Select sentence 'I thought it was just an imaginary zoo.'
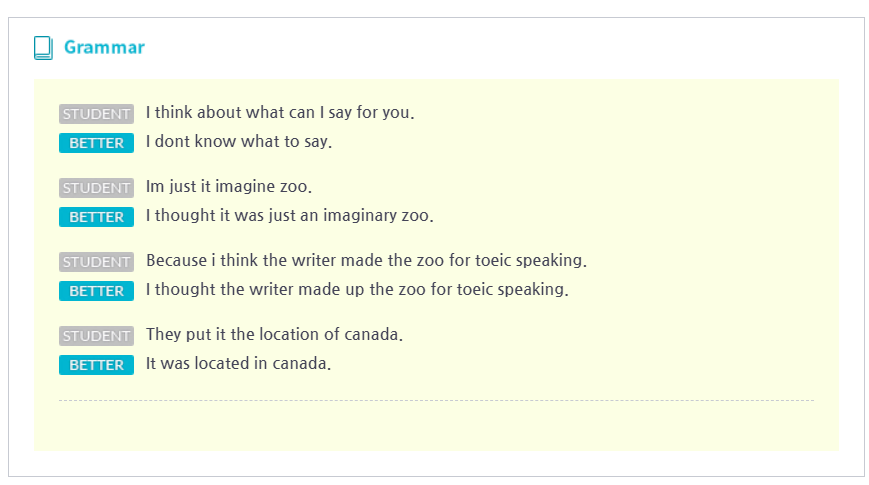Image resolution: width=869 pixels, height=485 pixels. [290, 216]
